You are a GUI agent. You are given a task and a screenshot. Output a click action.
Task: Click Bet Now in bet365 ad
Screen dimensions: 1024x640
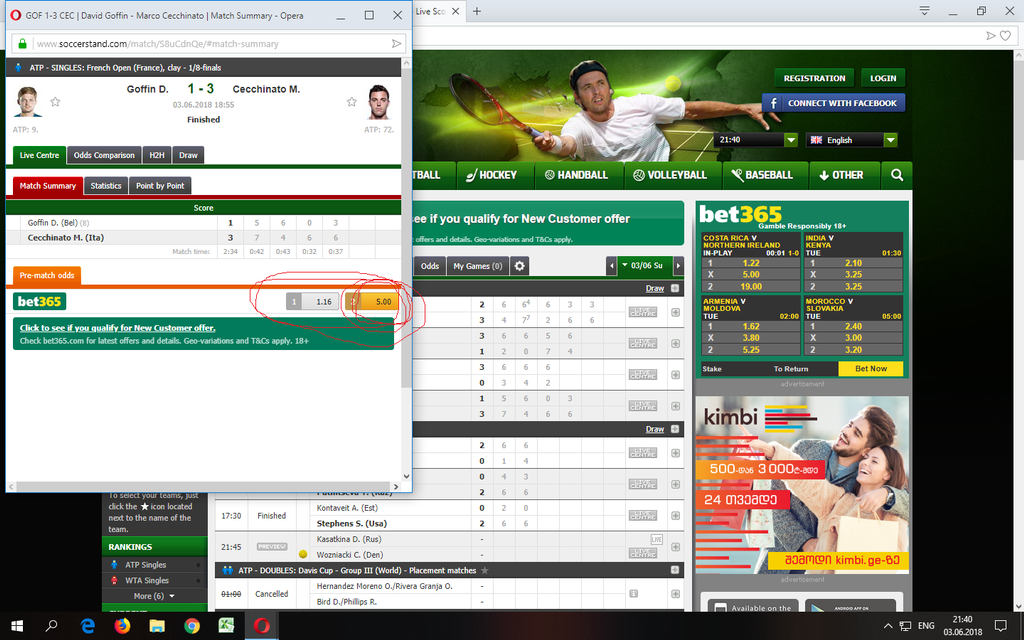pyautogui.click(x=871, y=369)
